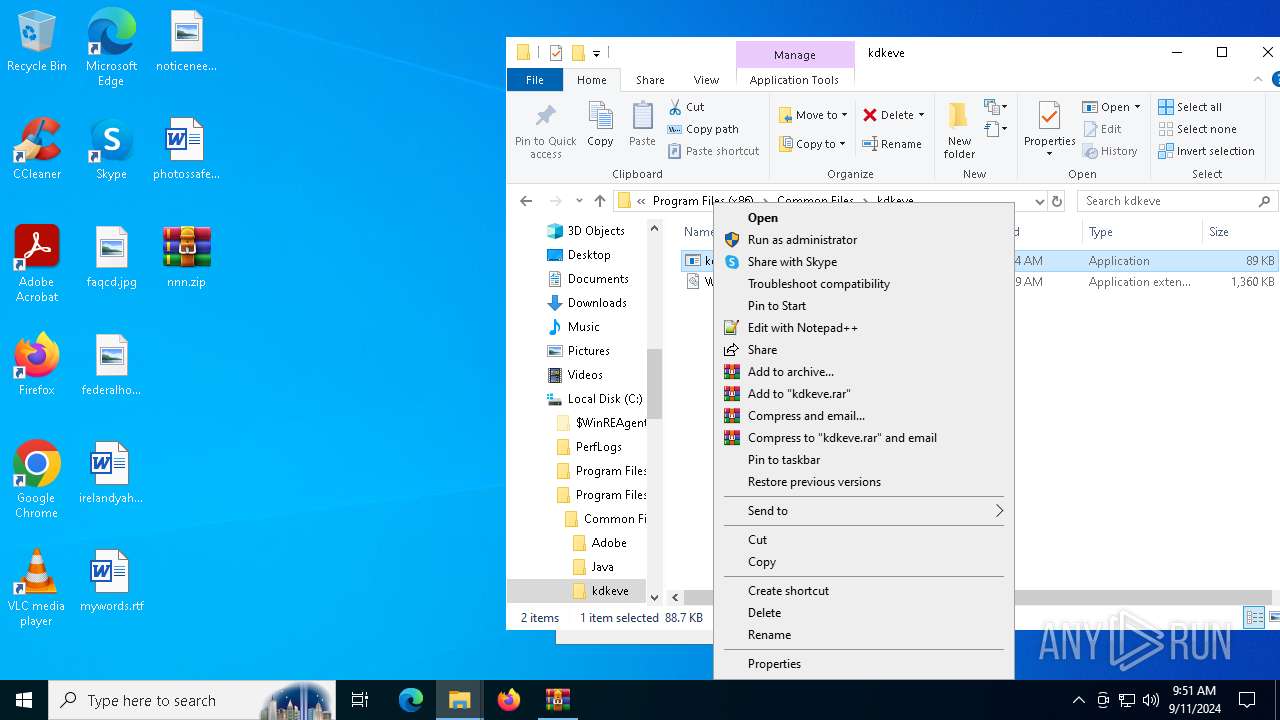Click Select all in ribbon

[x=1190, y=107]
